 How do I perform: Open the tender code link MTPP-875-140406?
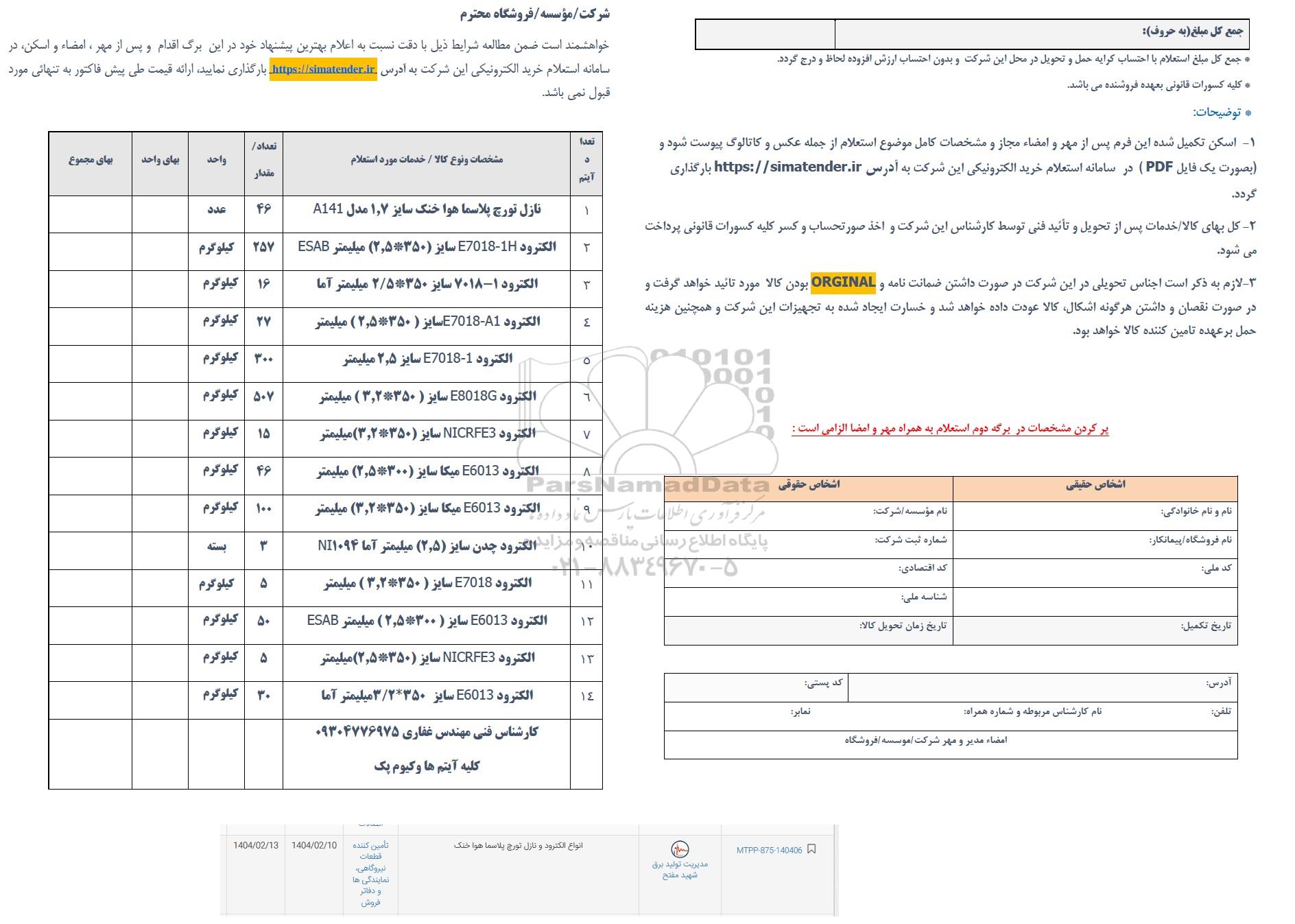(x=769, y=850)
